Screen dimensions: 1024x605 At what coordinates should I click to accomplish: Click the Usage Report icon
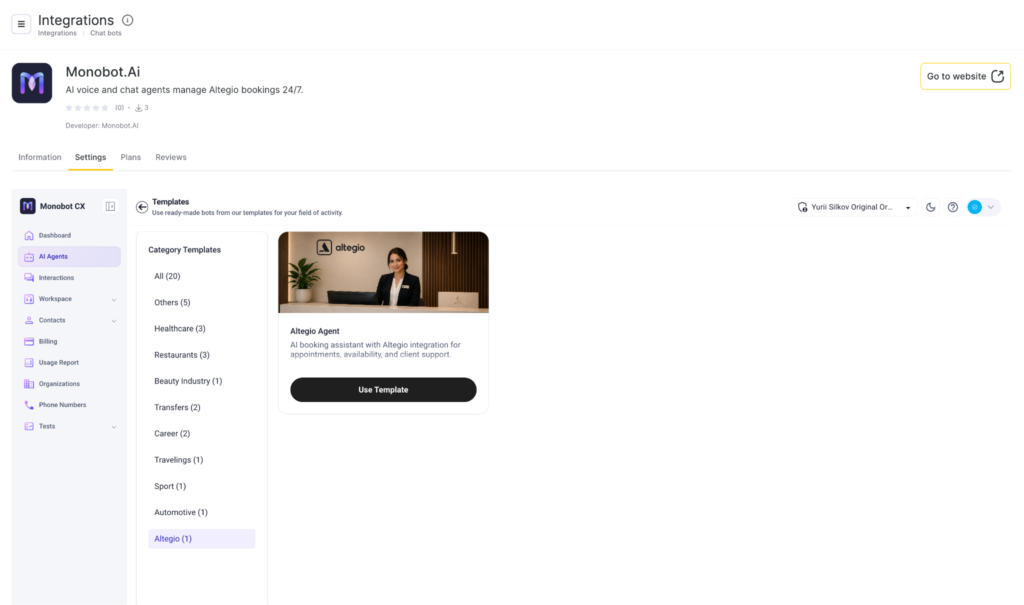tap(29, 363)
